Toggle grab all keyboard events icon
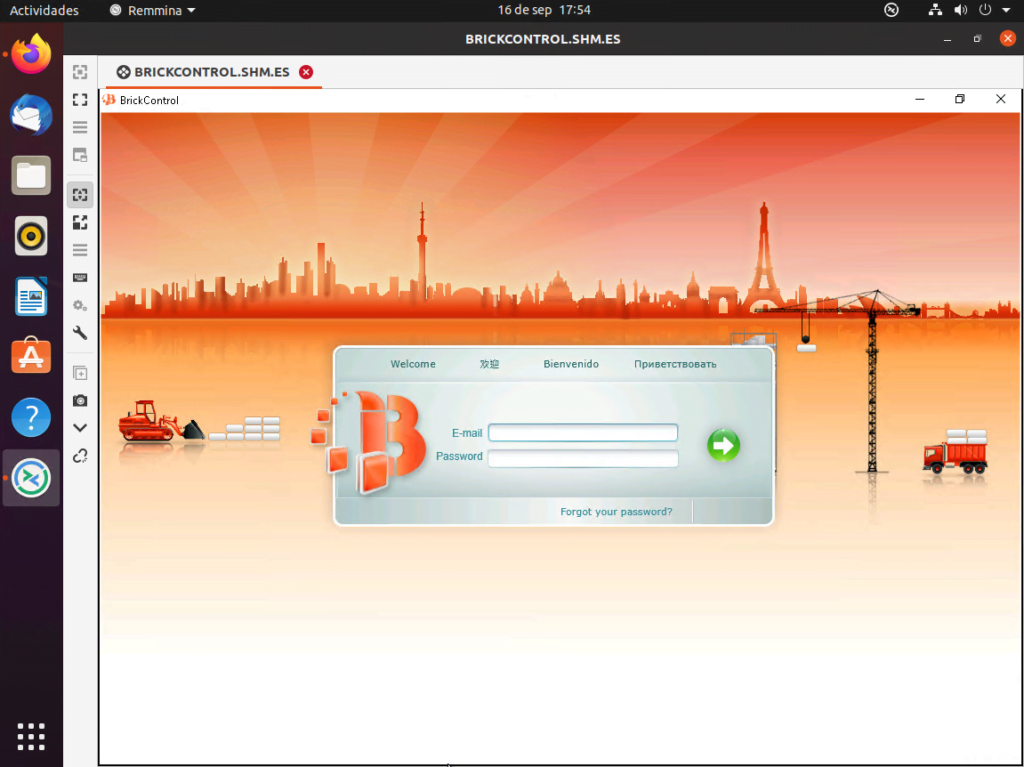1024x767 pixels. (80, 278)
